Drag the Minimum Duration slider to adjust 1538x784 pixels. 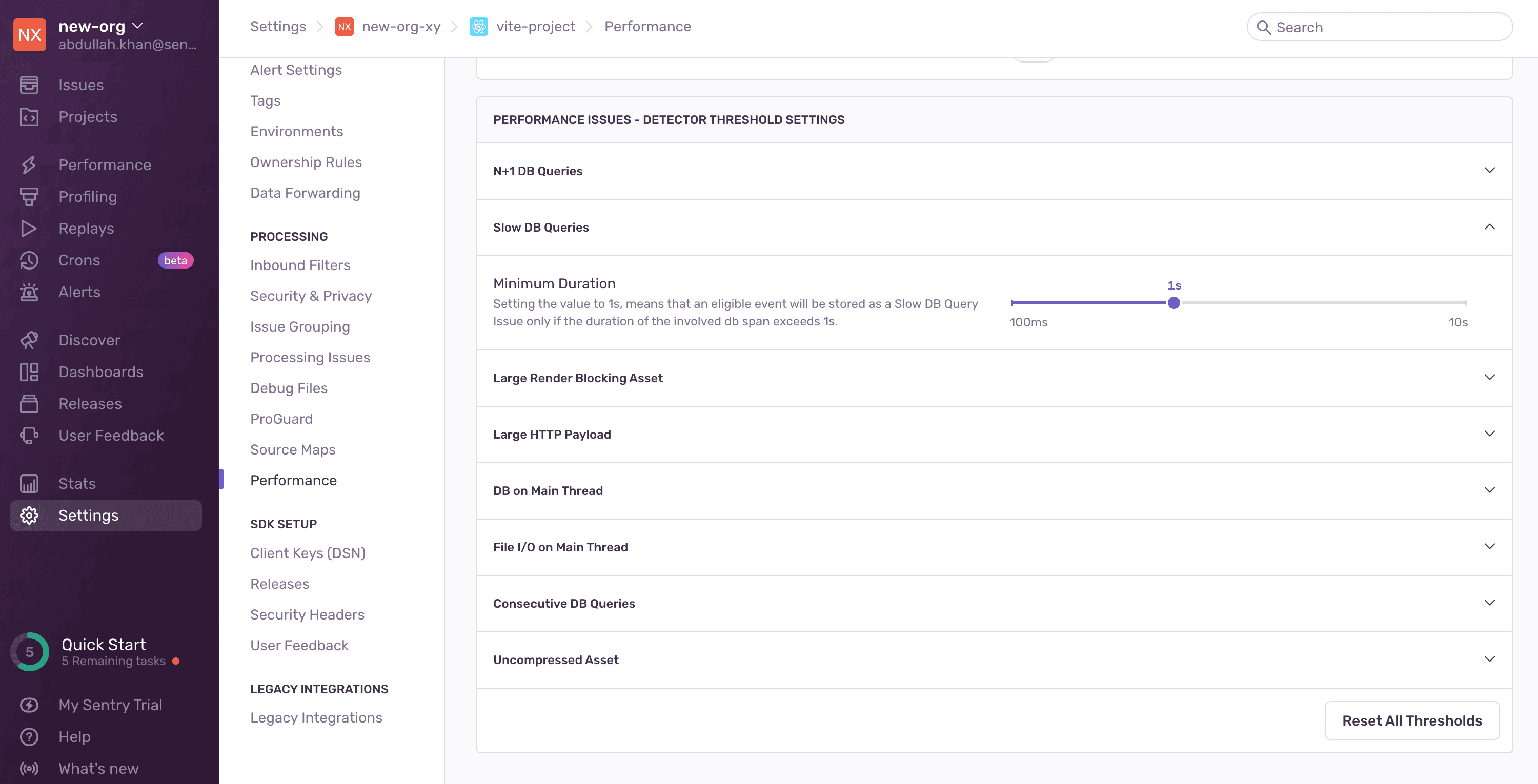pyautogui.click(x=1175, y=303)
